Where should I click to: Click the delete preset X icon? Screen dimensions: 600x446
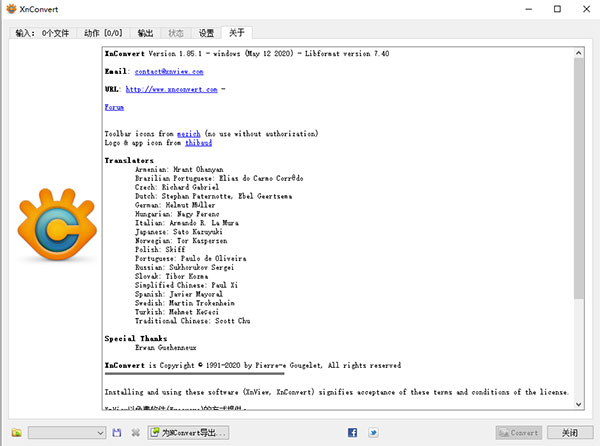pyautogui.click(x=135, y=433)
